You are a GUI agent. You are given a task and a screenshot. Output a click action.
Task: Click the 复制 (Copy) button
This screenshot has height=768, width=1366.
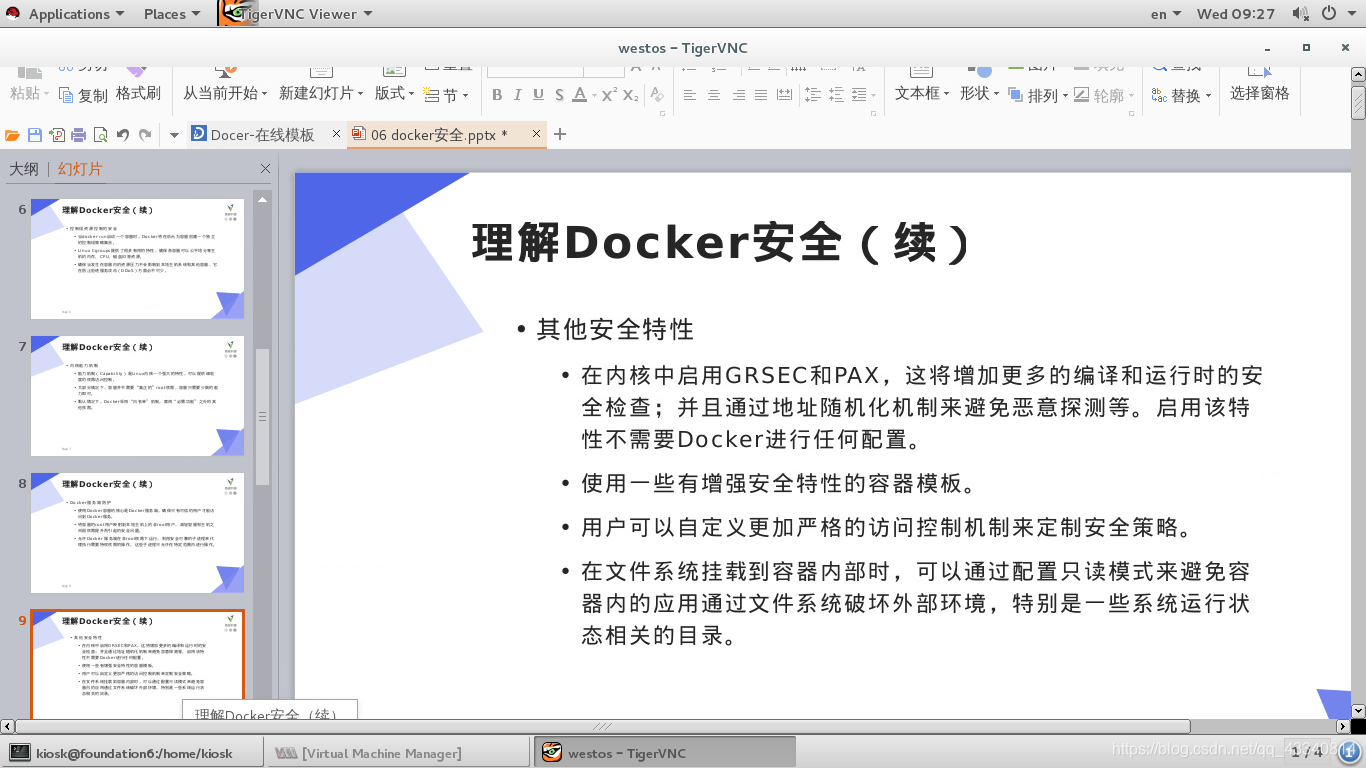coord(83,96)
